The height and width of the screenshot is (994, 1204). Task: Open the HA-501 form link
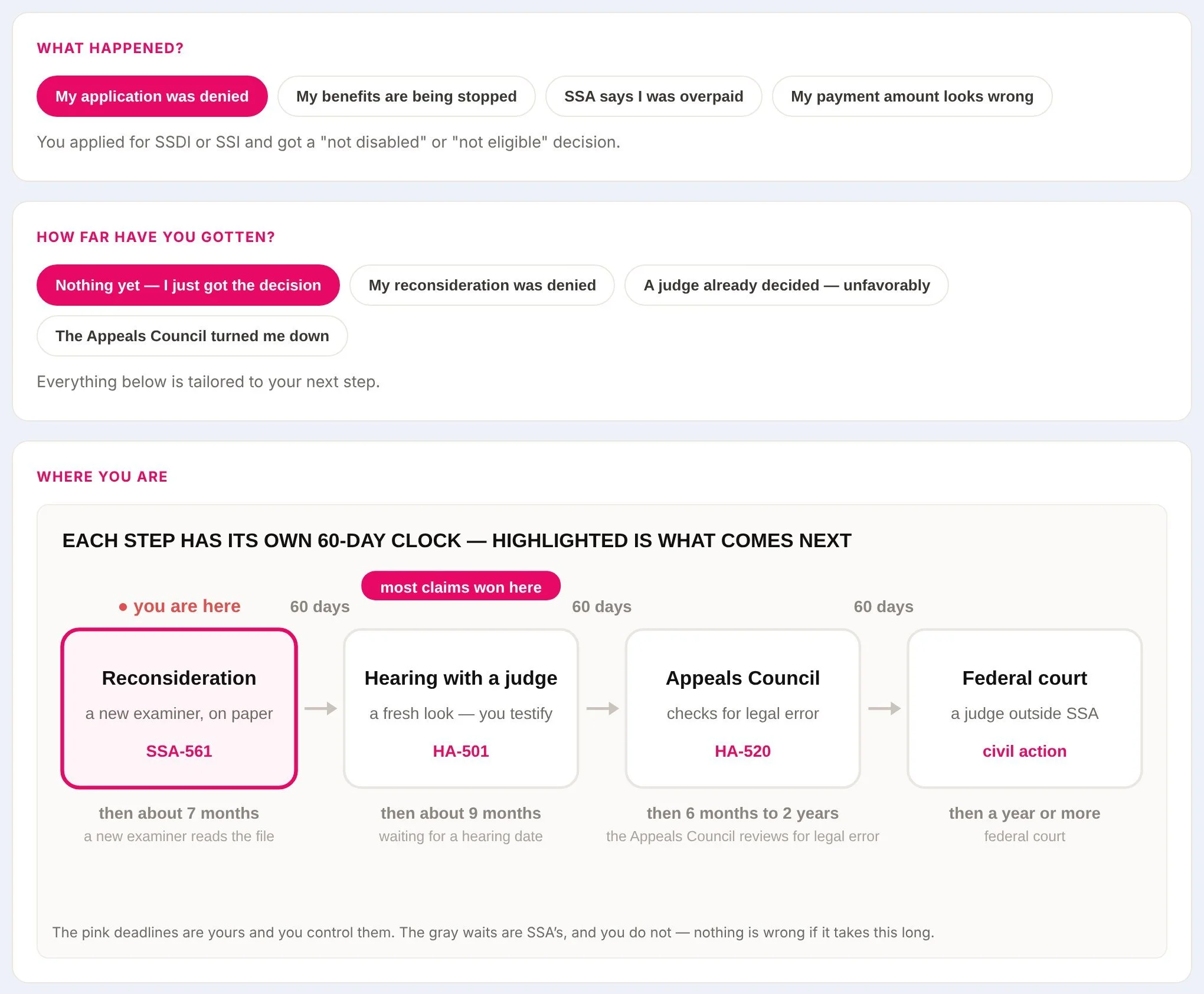coord(461,751)
